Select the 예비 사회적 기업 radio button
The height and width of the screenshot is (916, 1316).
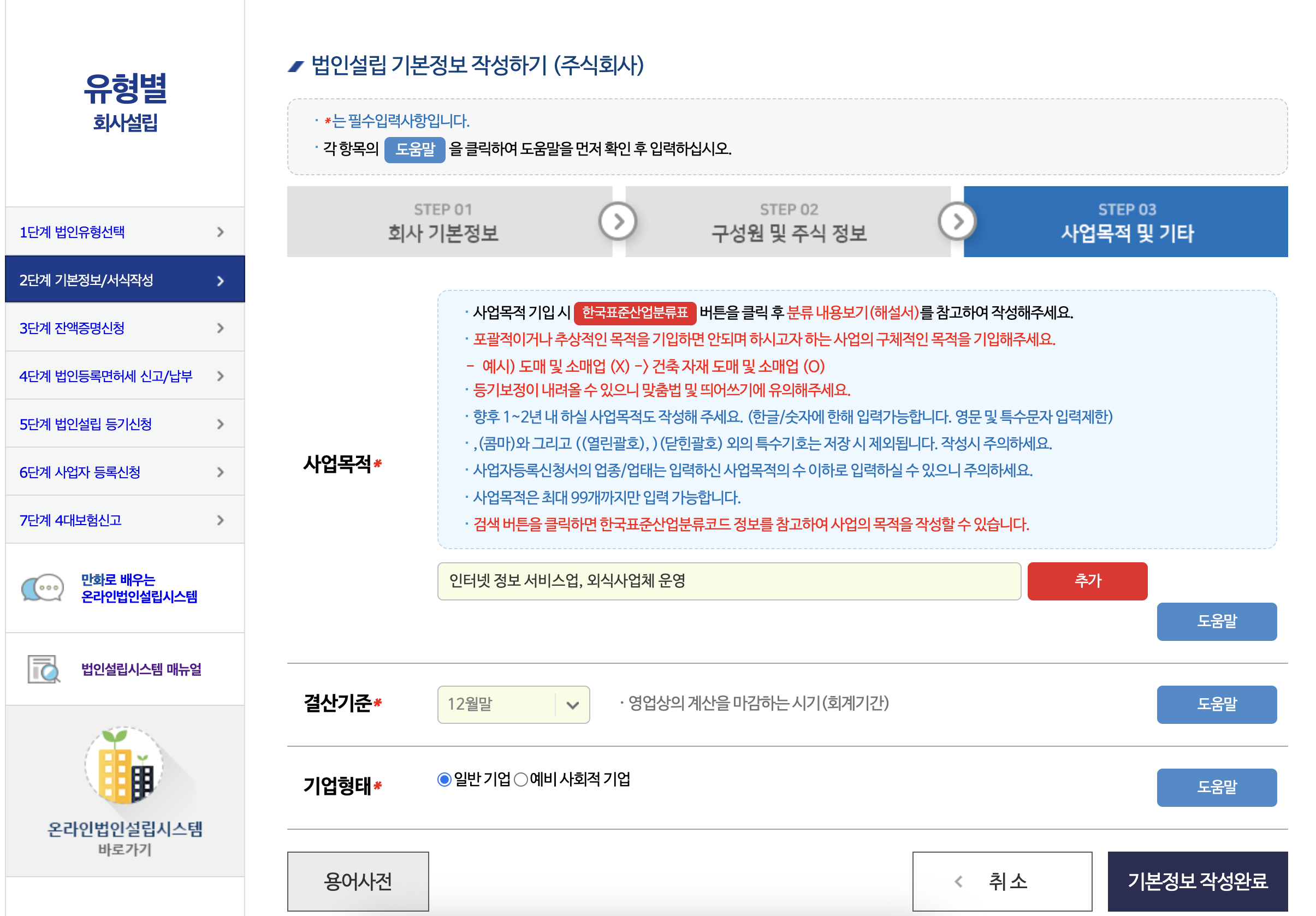click(520, 780)
